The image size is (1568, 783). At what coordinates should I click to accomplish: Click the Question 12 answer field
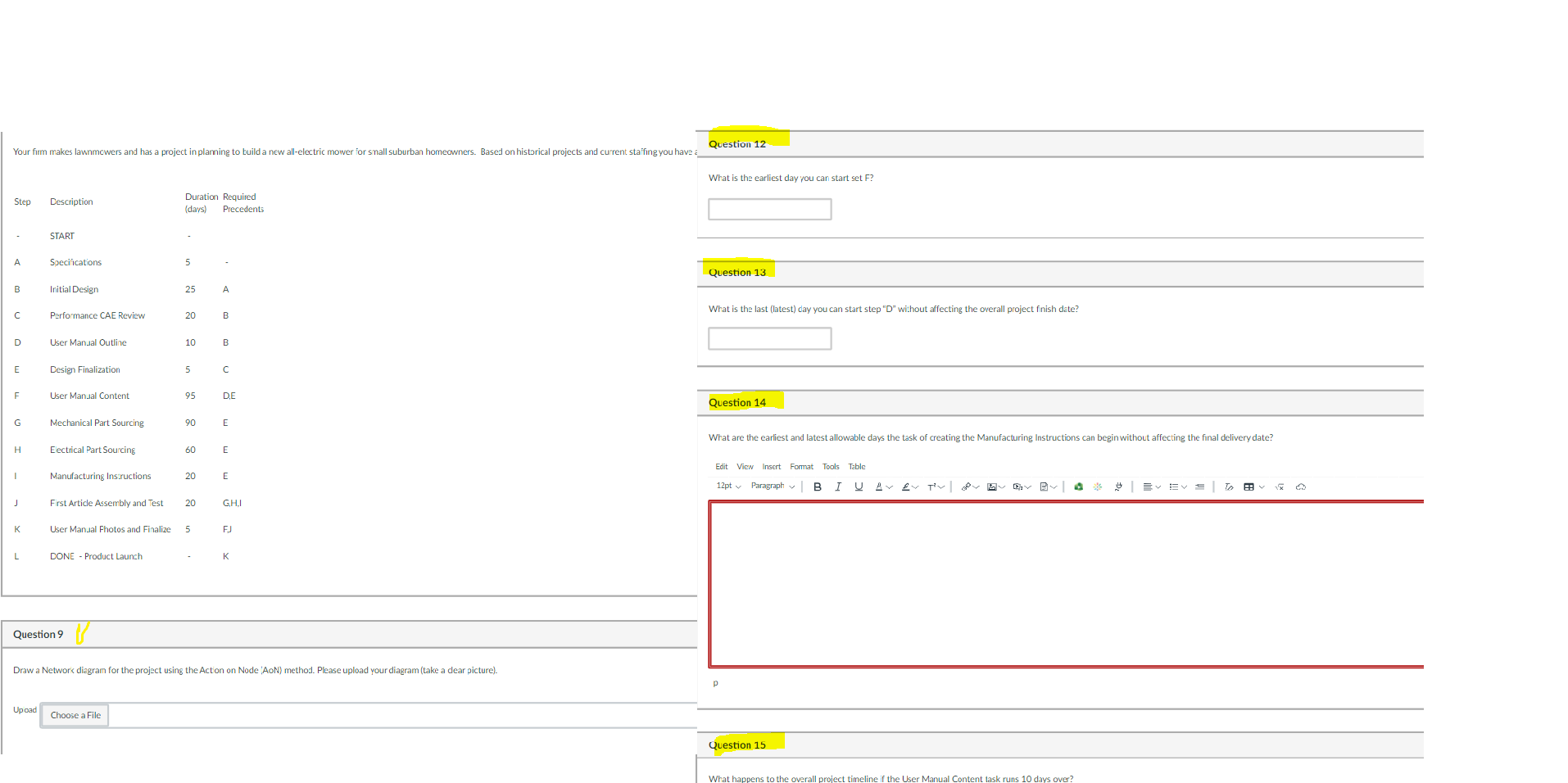[x=770, y=210]
